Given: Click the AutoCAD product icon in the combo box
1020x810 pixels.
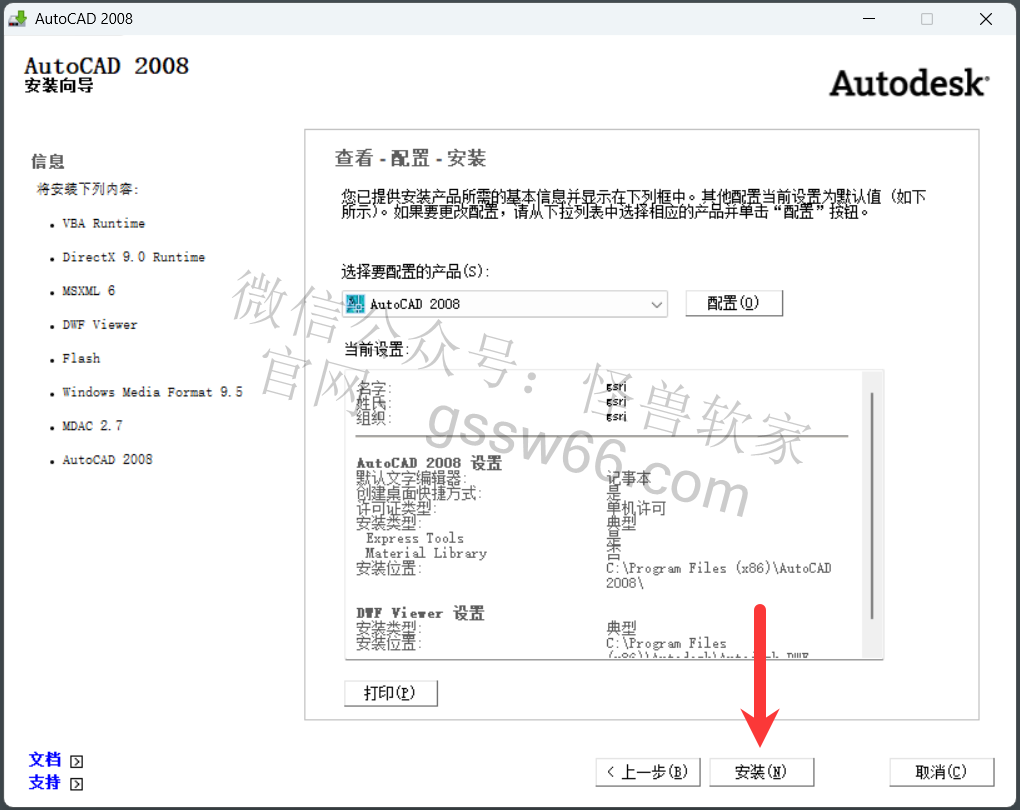Looking at the screenshot, I should coord(354,304).
